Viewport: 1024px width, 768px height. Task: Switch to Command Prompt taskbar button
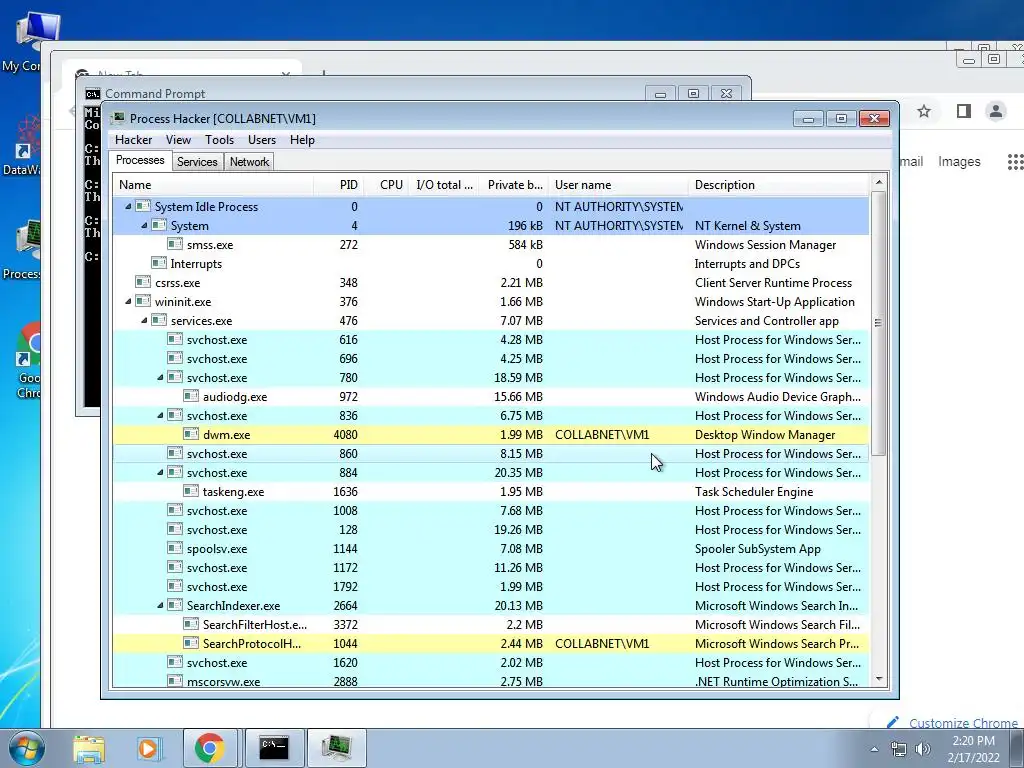pyautogui.click(x=274, y=748)
